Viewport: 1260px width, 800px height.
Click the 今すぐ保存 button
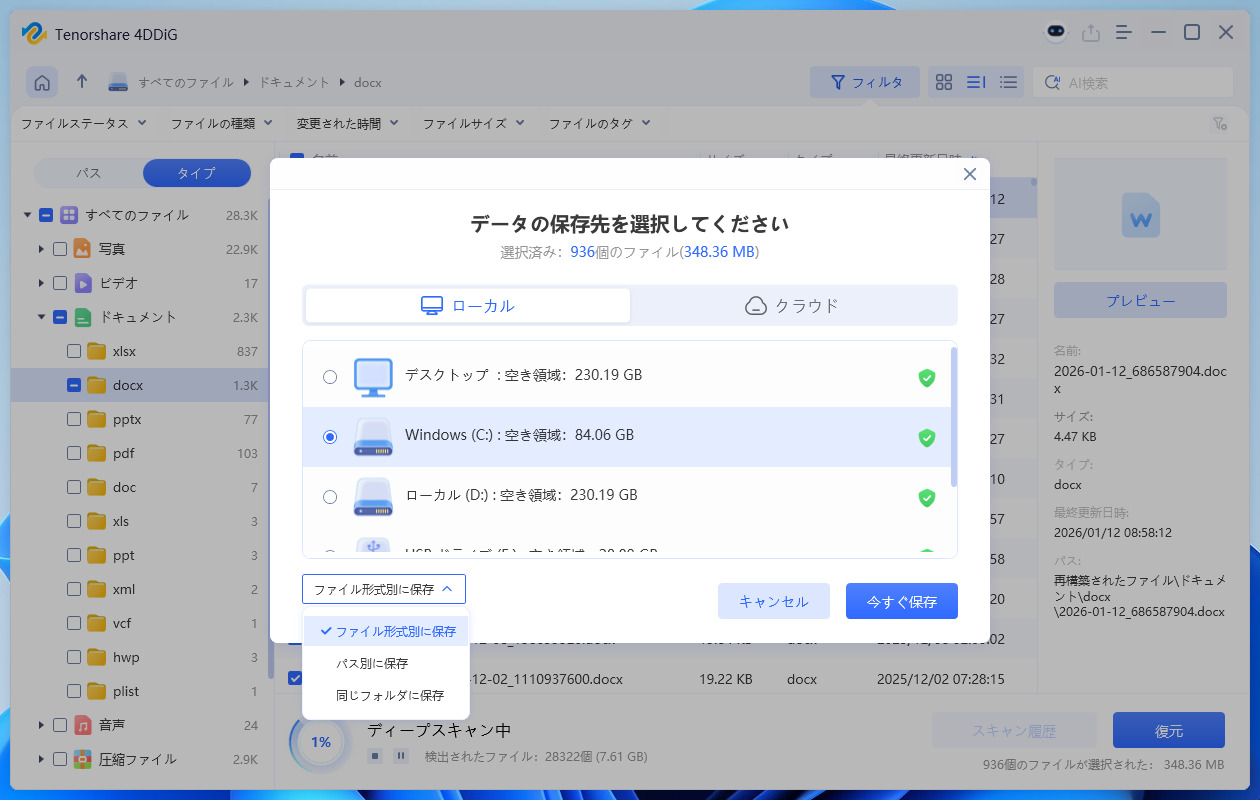pos(902,601)
